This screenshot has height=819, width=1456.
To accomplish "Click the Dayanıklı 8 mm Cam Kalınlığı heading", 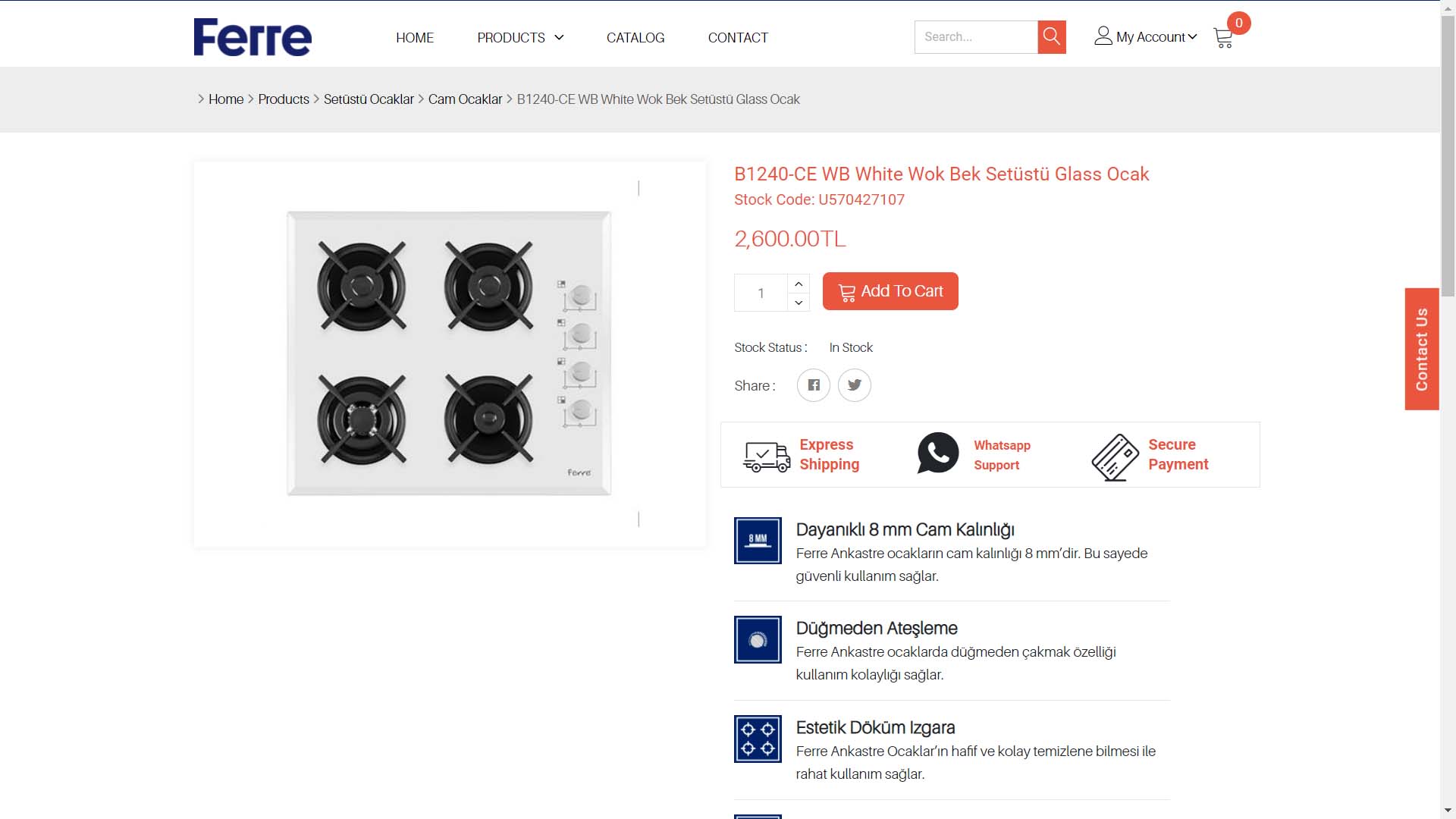I will point(905,529).
